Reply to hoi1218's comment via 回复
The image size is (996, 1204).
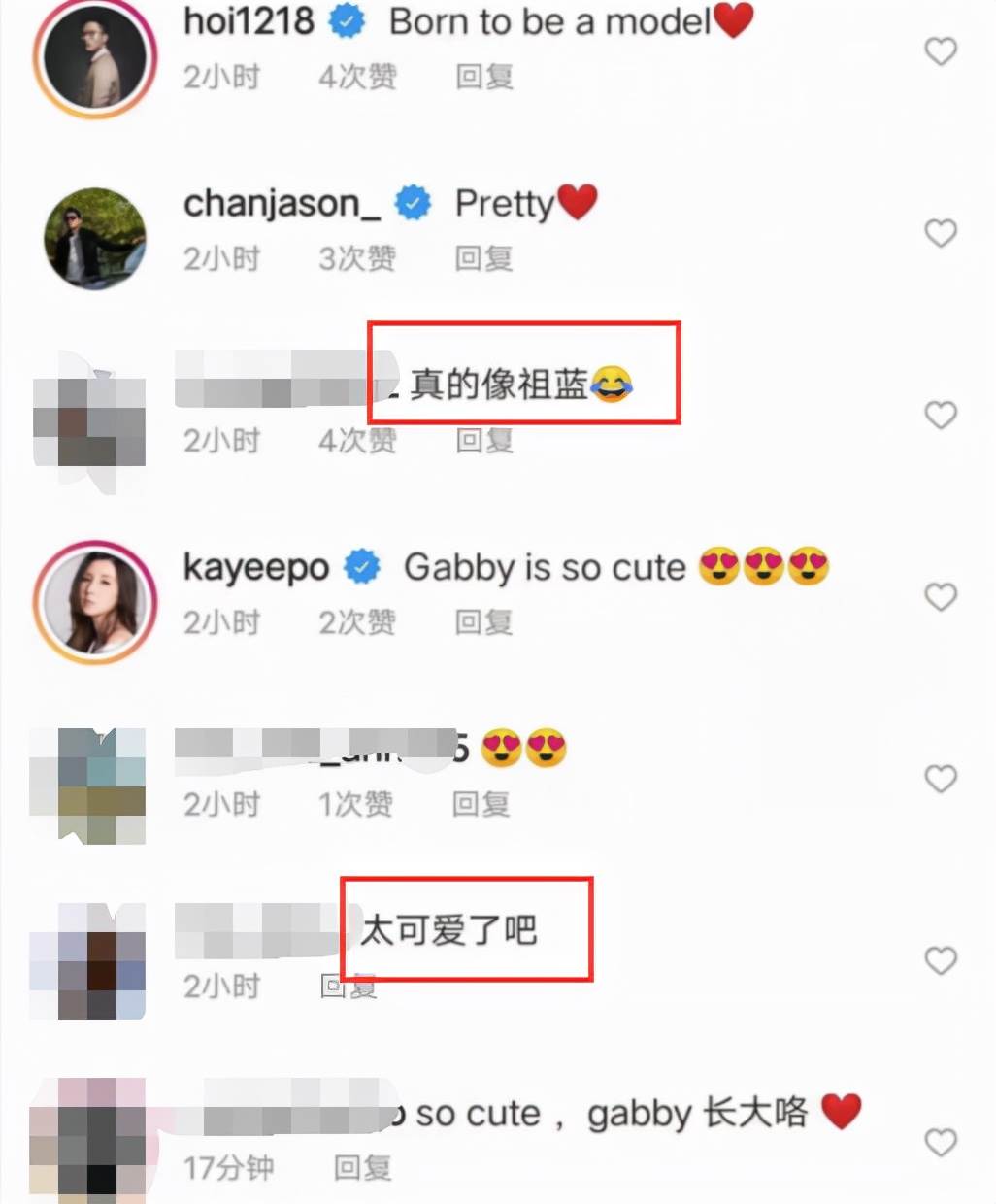point(484,77)
